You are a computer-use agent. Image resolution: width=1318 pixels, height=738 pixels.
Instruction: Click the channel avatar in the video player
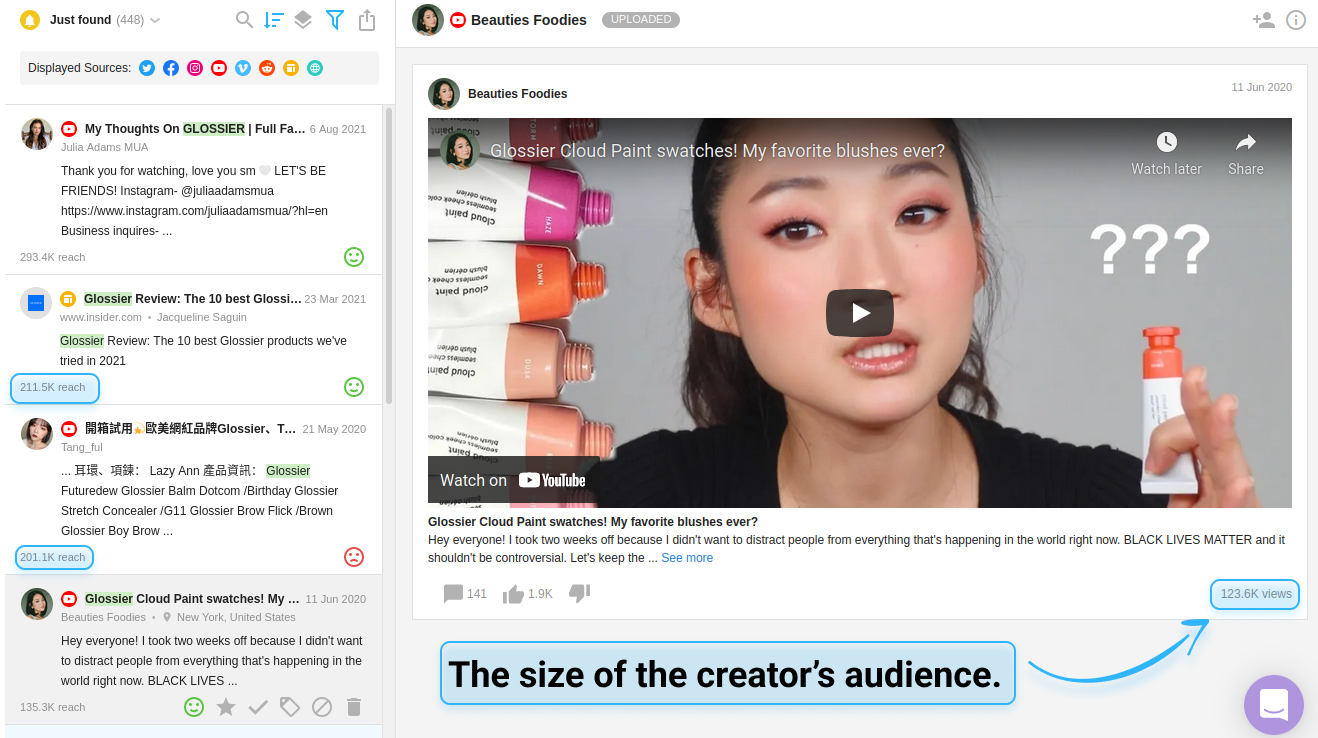pos(460,150)
